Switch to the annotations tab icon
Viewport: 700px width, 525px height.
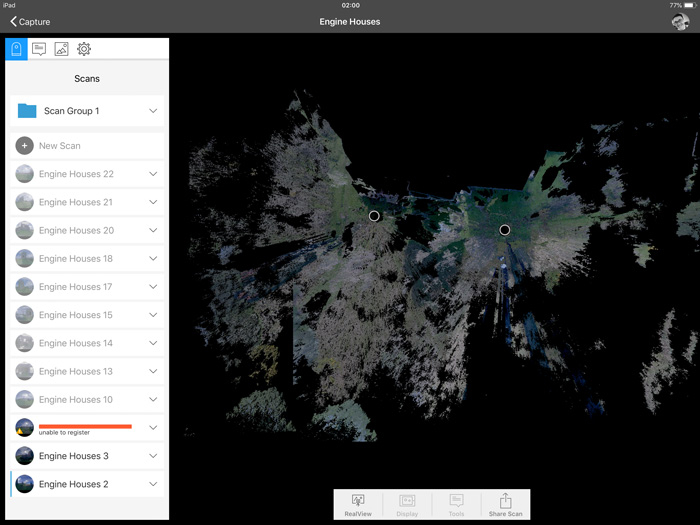tap(39, 49)
